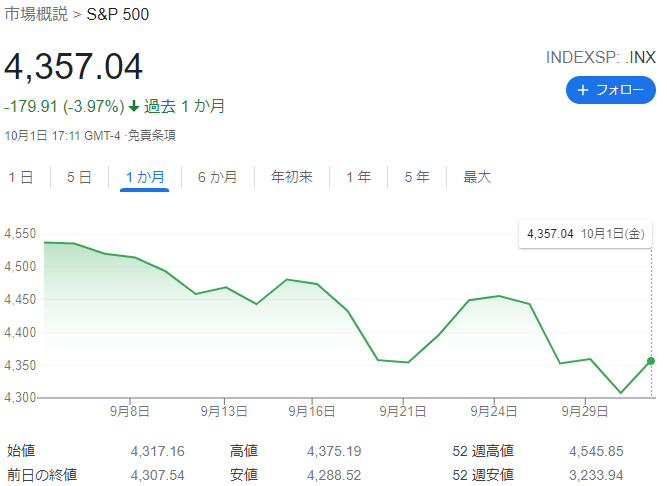
Task: Switch chart to 5 年 range
Action: 417,177
